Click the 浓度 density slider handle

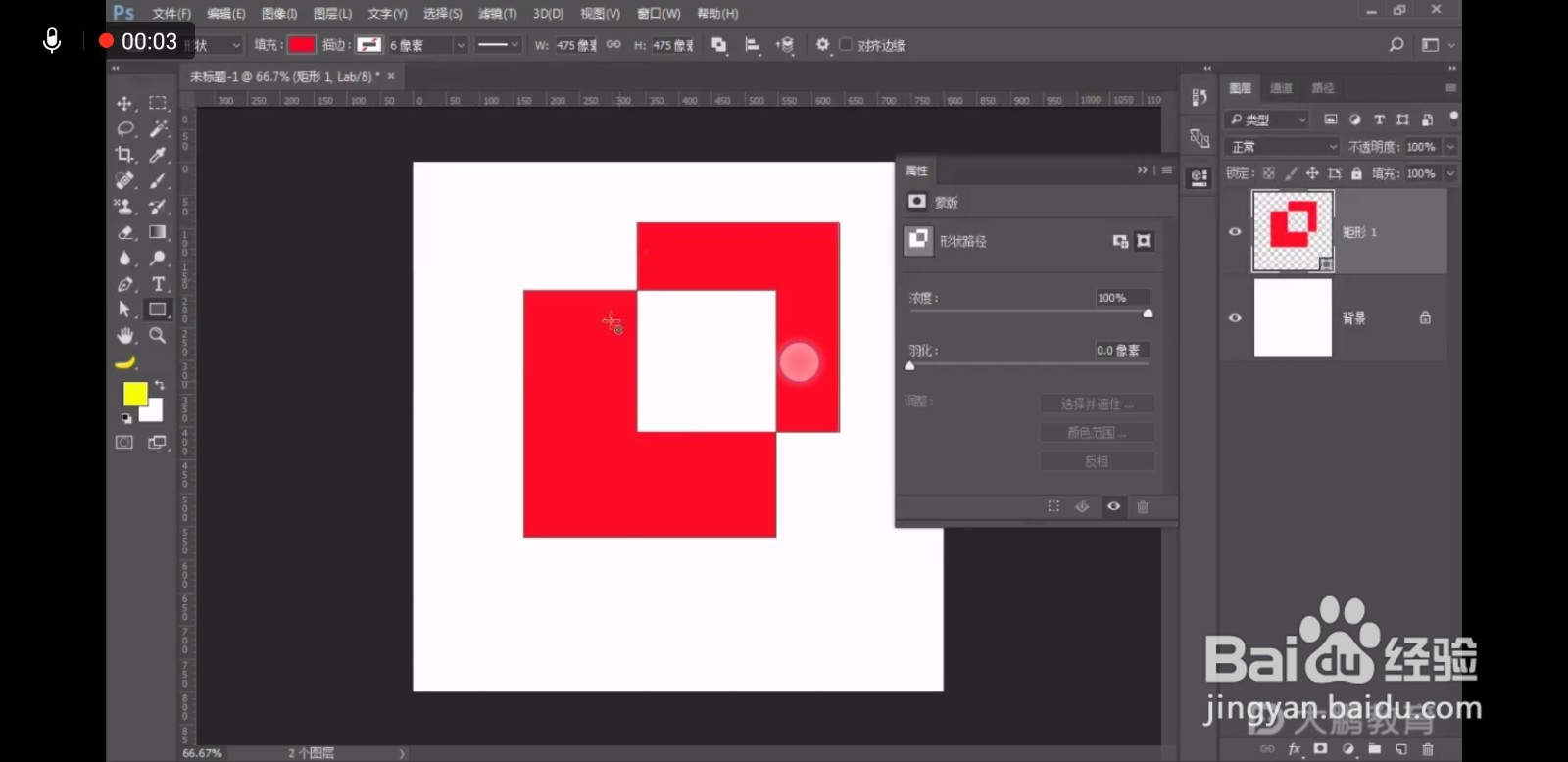pyautogui.click(x=1148, y=313)
